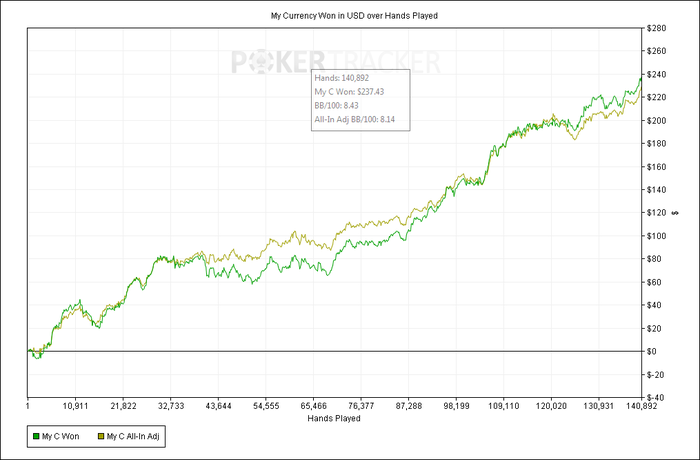Click the $60 y-axis label
700x460 pixels.
coord(654,282)
